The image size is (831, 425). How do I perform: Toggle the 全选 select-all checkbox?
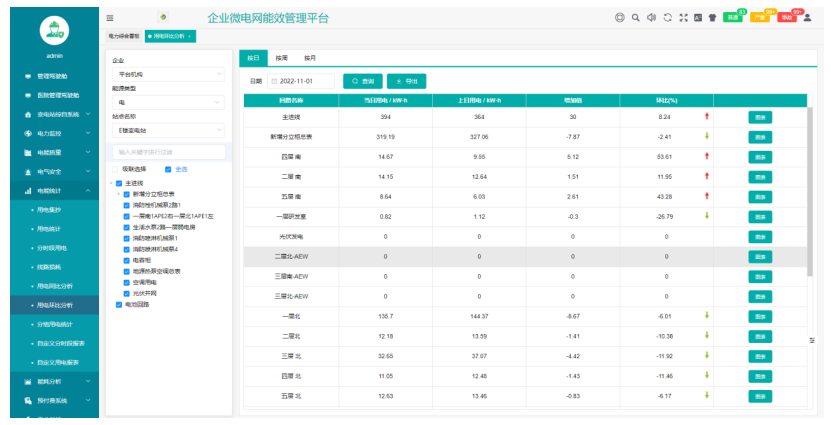pos(168,169)
